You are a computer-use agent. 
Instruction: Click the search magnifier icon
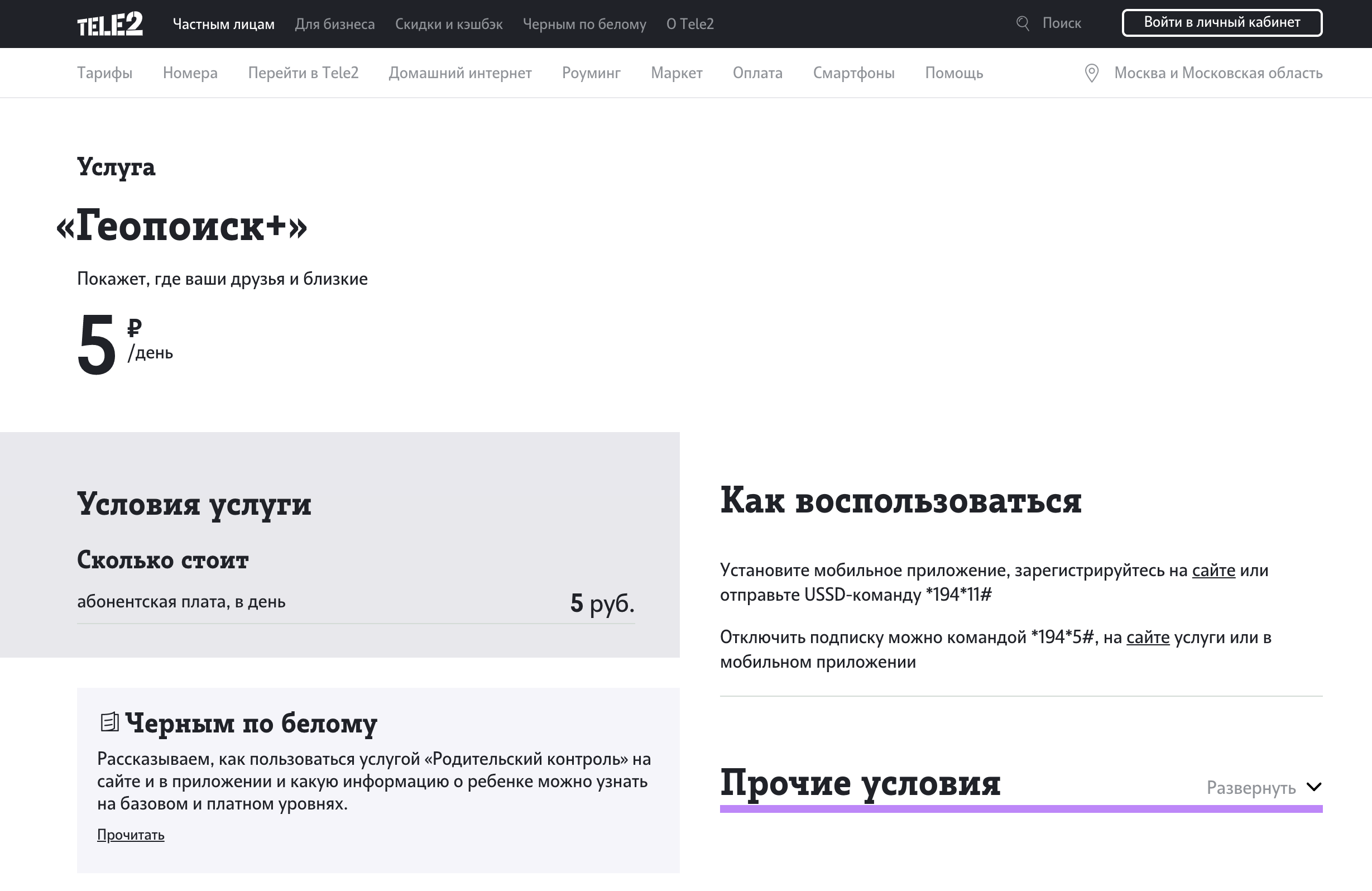[1022, 23]
